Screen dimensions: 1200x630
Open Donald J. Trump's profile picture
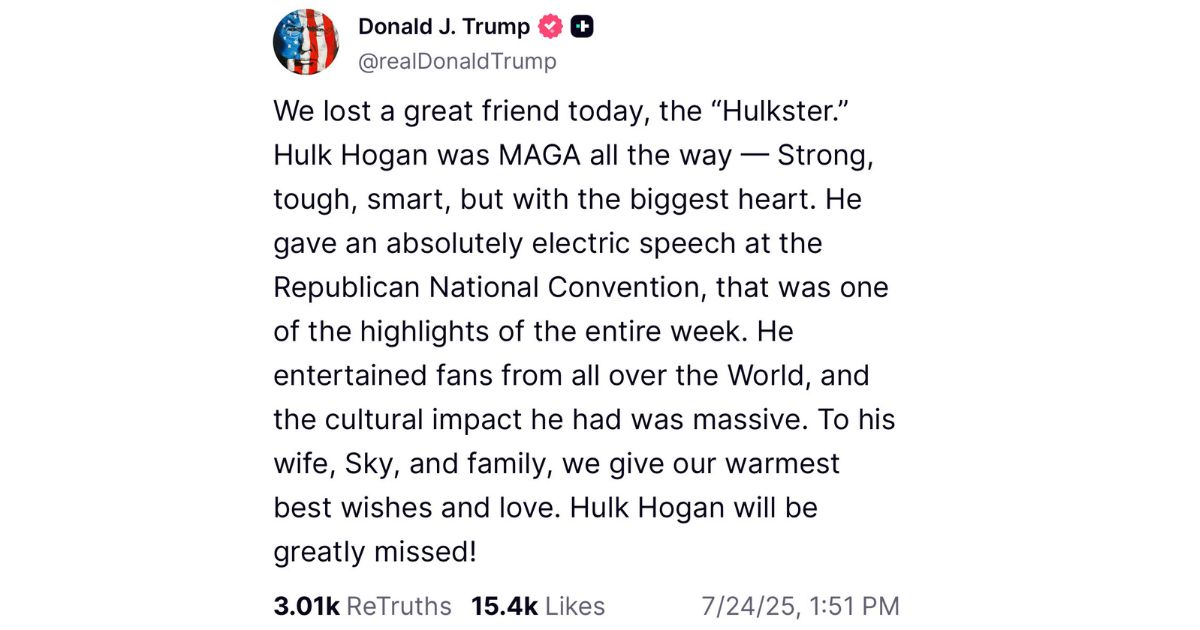click(x=307, y=42)
